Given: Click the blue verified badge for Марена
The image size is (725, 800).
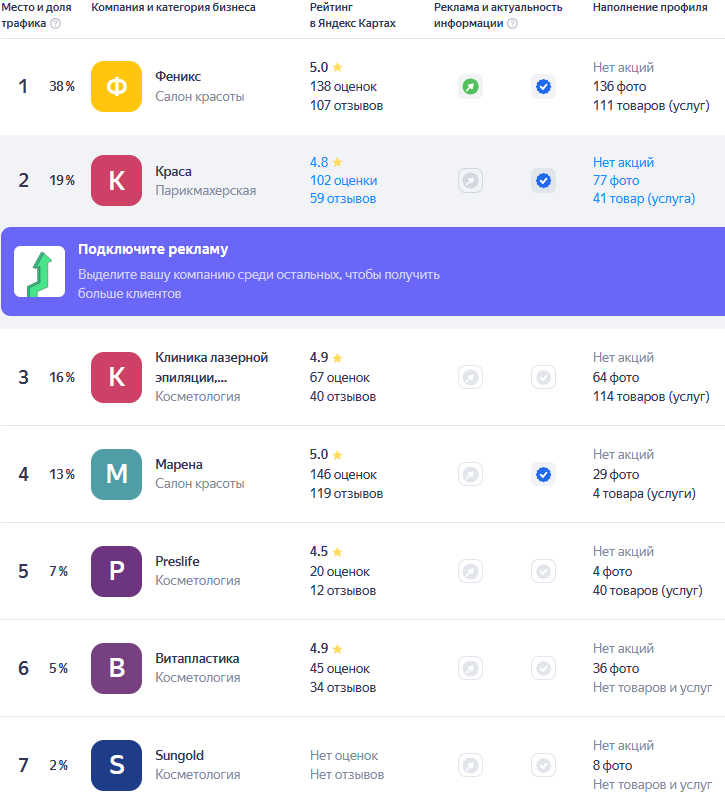Looking at the screenshot, I should (543, 474).
